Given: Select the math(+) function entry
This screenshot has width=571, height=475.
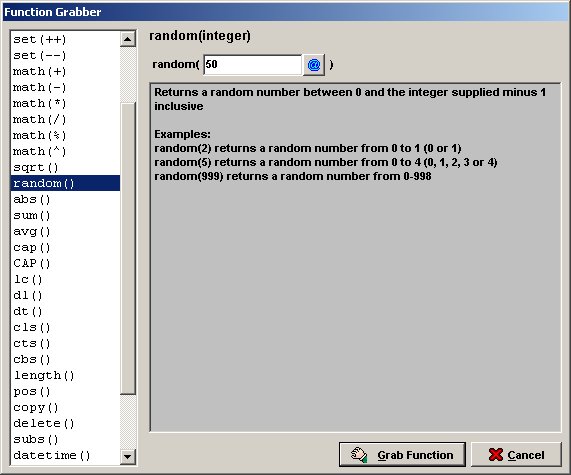Looking at the screenshot, I should pyautogui.click(x=66, y=71).
